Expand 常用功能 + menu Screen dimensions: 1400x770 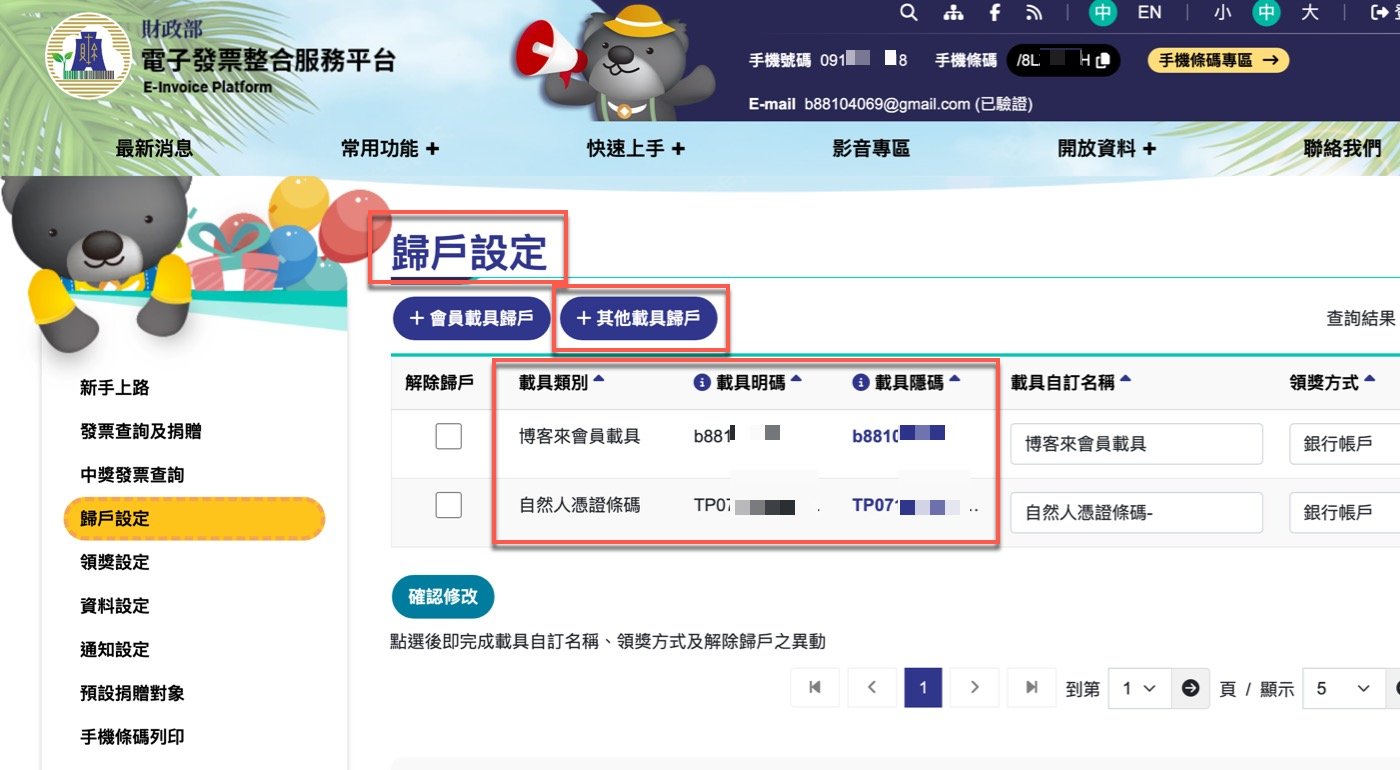coord(390,149)
